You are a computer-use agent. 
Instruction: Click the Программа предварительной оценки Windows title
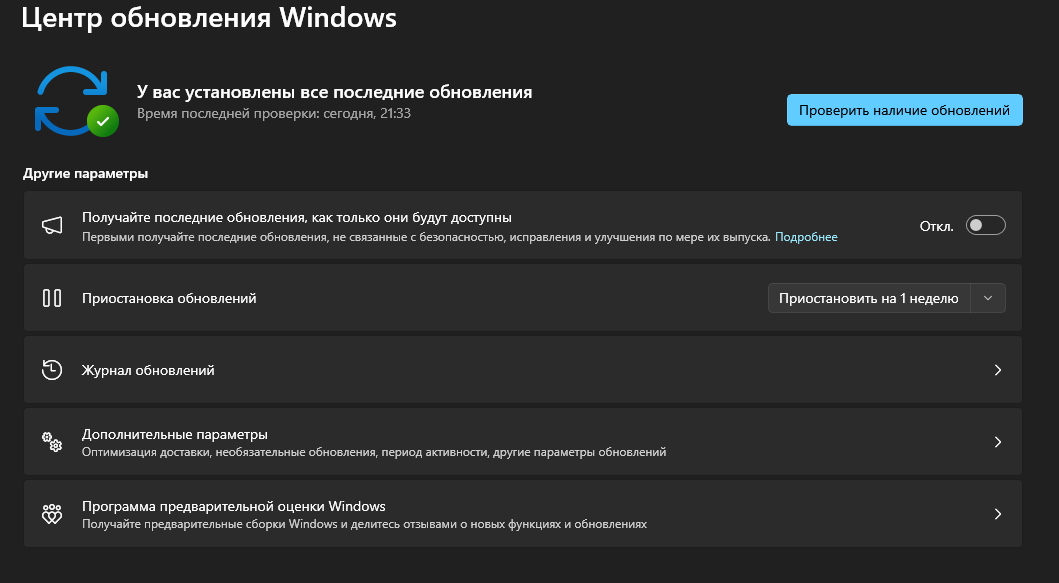(234, 506)
